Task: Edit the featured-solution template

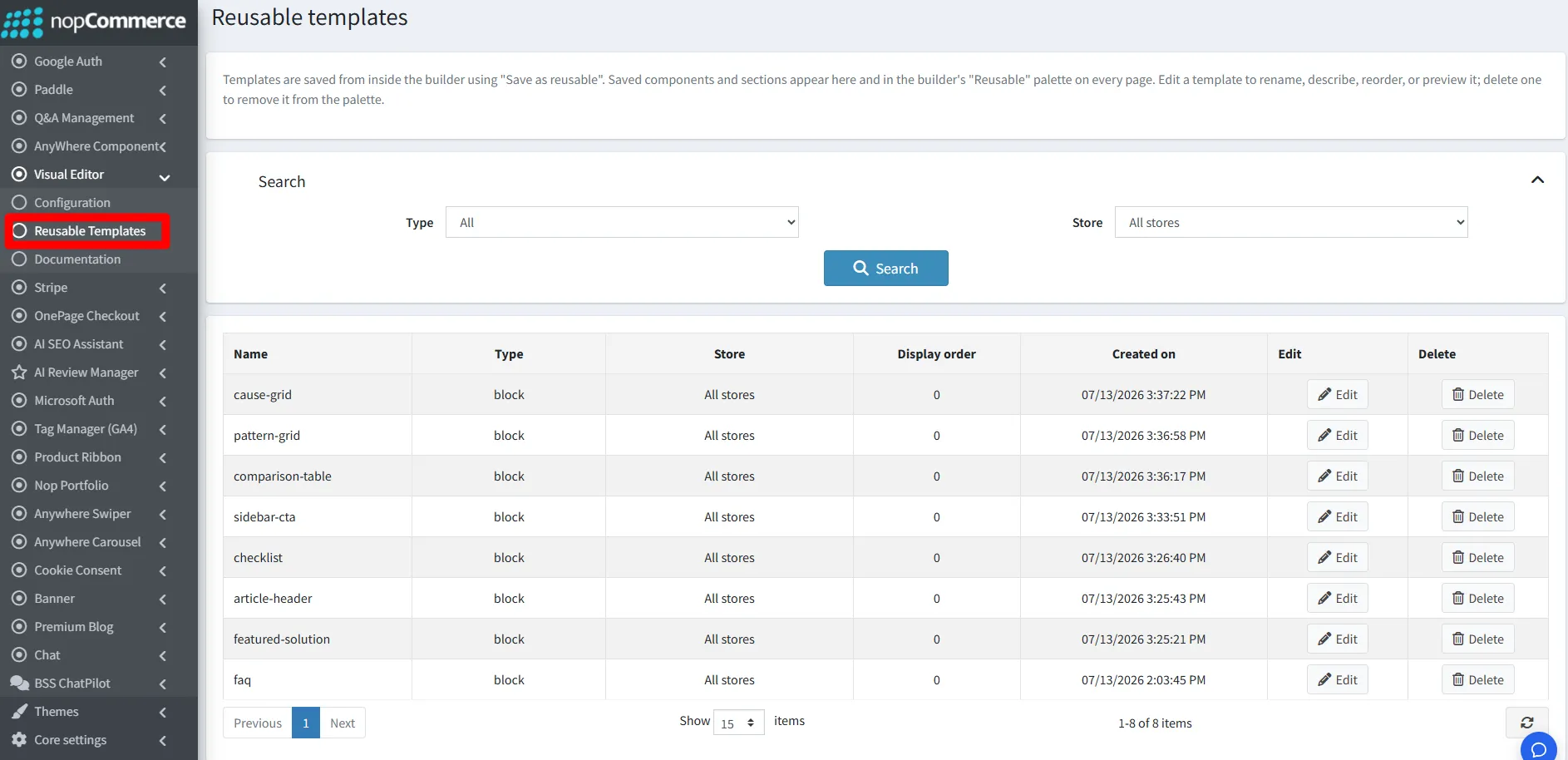Action: (1337, 639)
